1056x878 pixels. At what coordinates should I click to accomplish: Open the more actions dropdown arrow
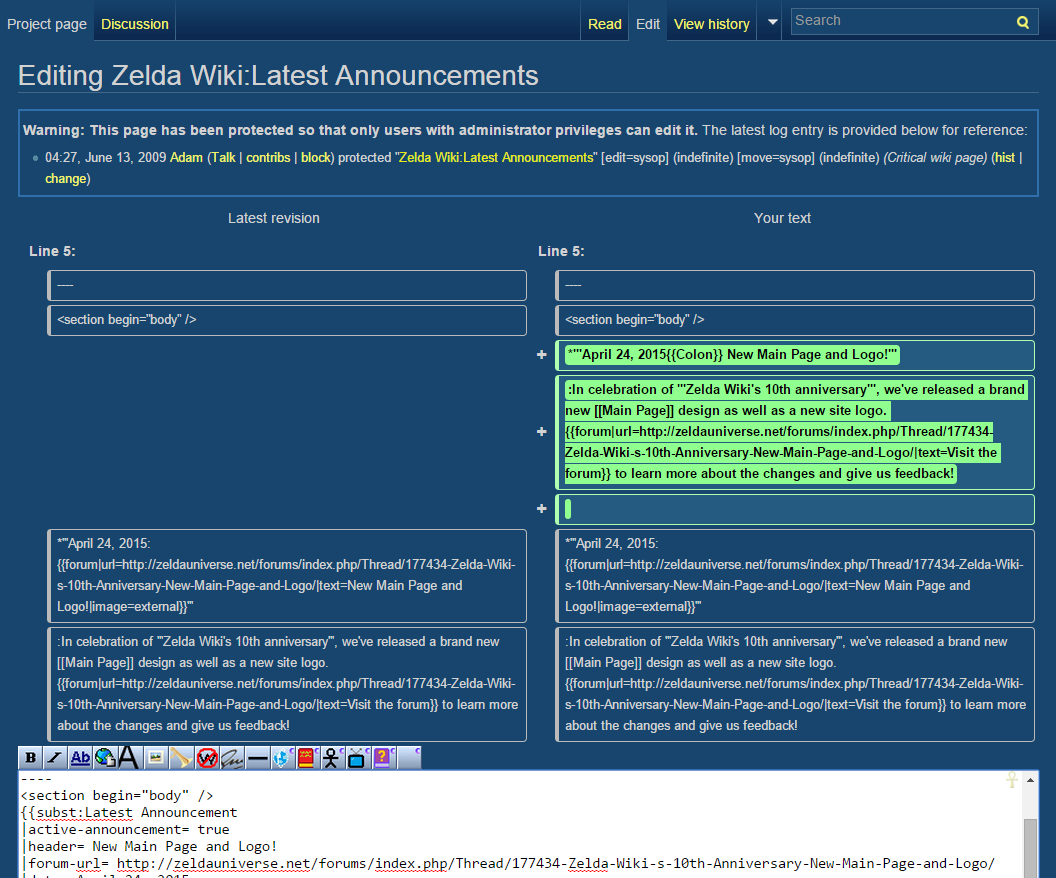[x=772, y=22]
